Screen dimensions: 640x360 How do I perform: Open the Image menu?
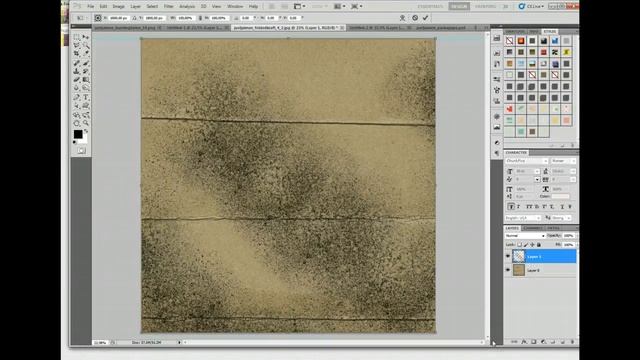[118, 7]
